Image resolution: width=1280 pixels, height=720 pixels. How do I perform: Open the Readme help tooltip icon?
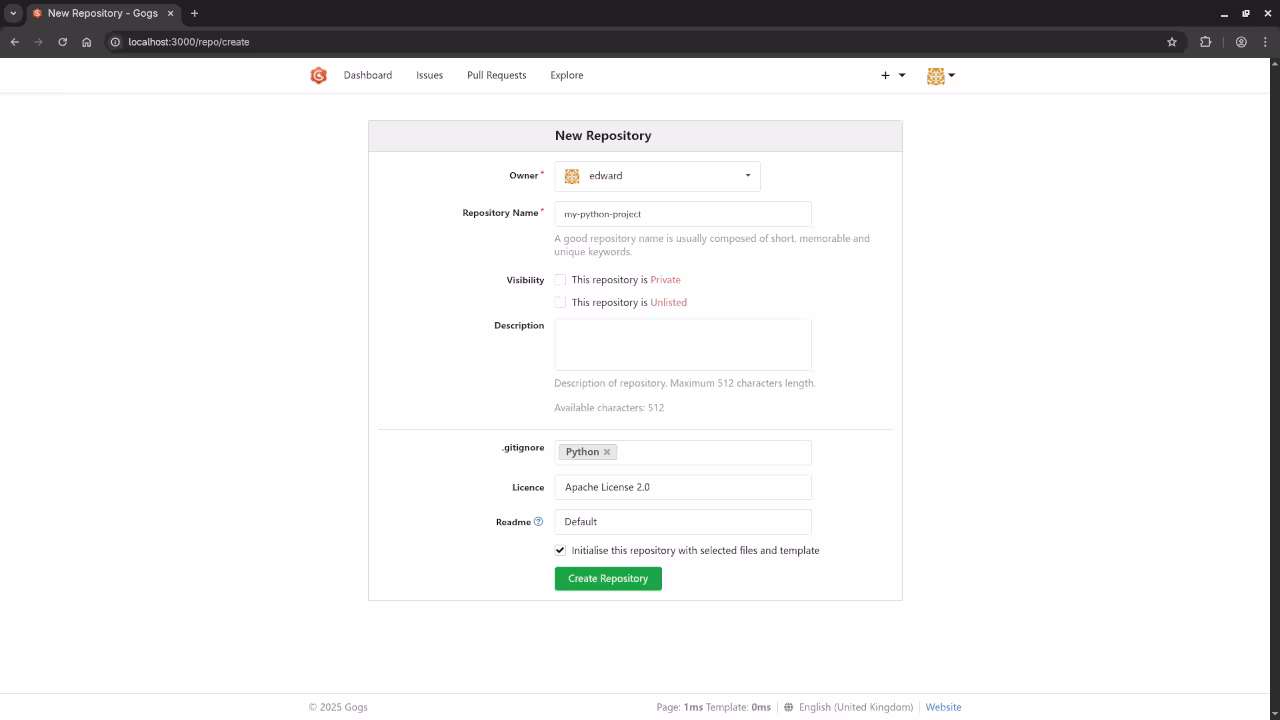[537, 521]
